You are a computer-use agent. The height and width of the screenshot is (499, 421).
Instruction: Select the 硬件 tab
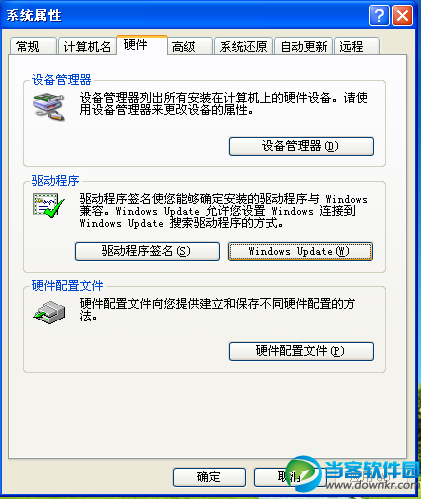tap(142, 45)
